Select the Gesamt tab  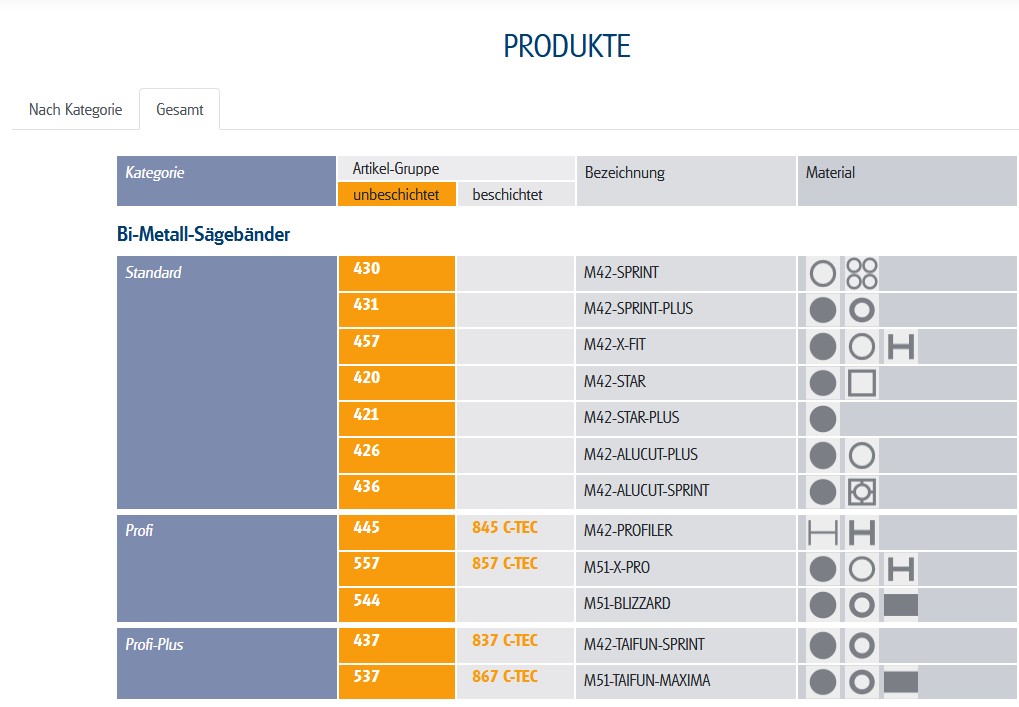pyautogui.click(x=180, y=110)
